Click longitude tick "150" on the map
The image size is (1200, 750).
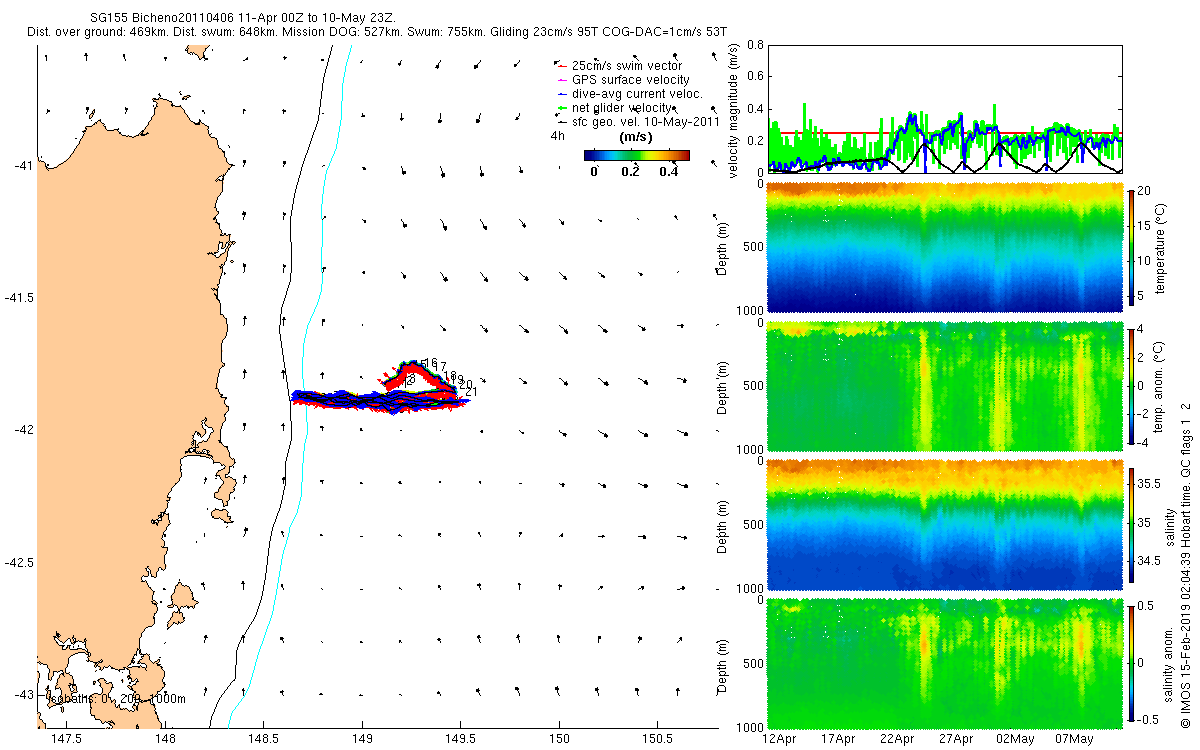click(x=558, y=739)
